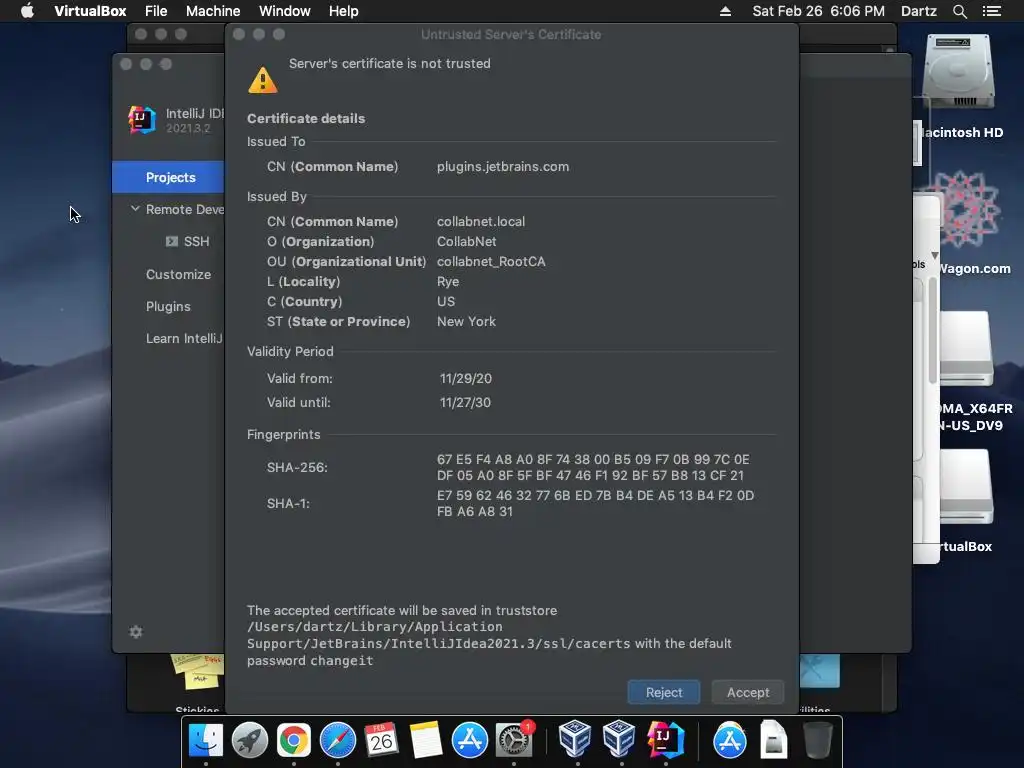This screenshot has width=1024, height=768.
Task: Click the 11/27/30 valid until date
Action: click(x=465, y=402)
